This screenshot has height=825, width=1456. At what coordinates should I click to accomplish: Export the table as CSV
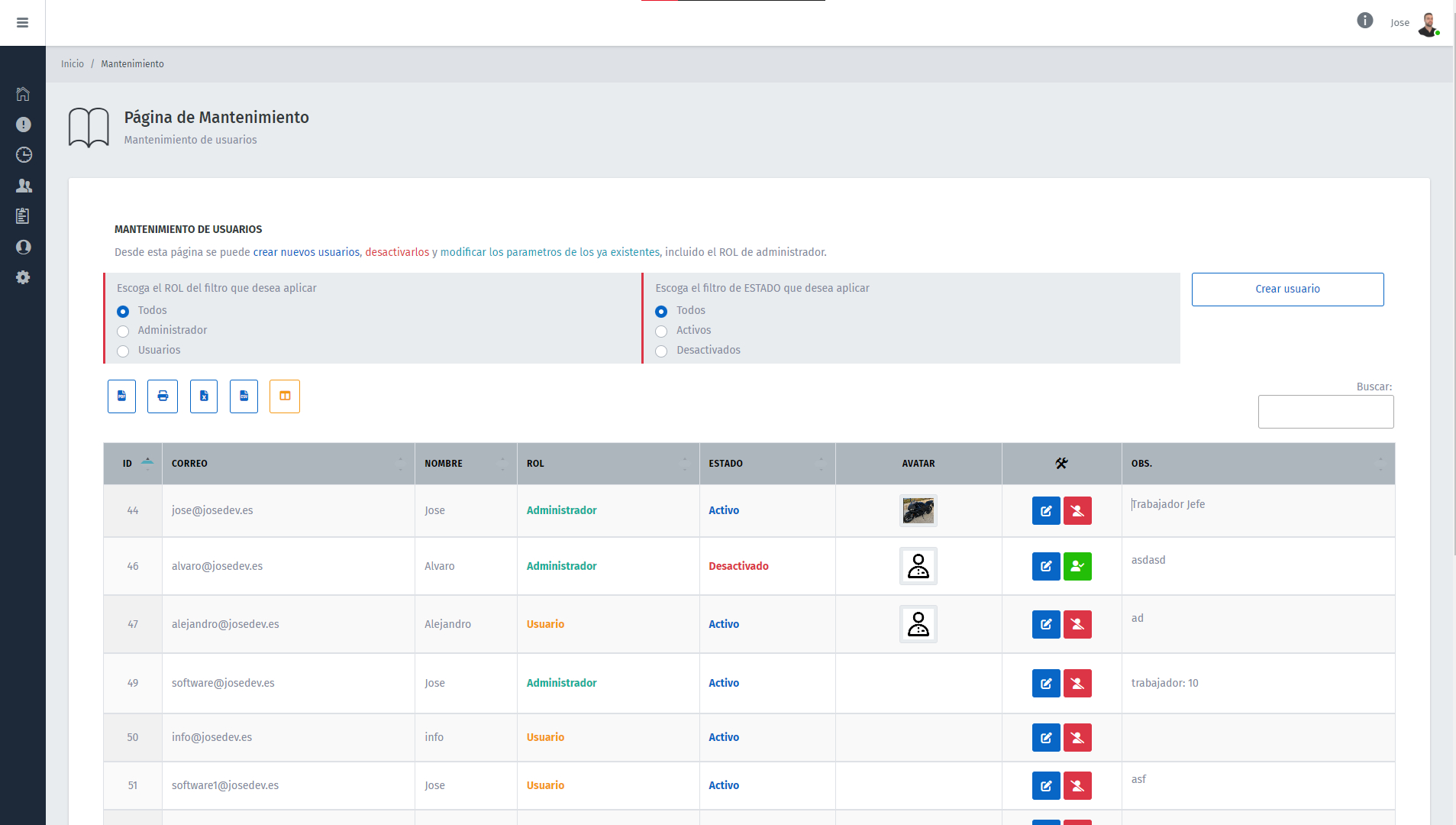click(x=244, y=396)
